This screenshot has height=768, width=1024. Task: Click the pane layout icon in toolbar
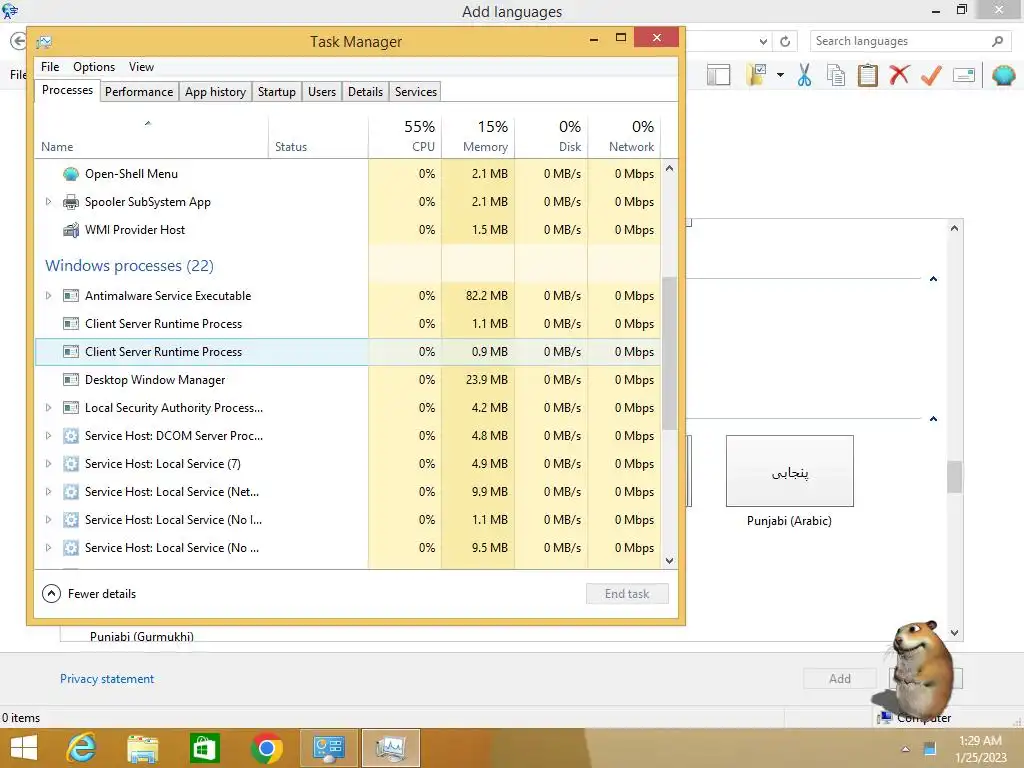tap(718, 75)
